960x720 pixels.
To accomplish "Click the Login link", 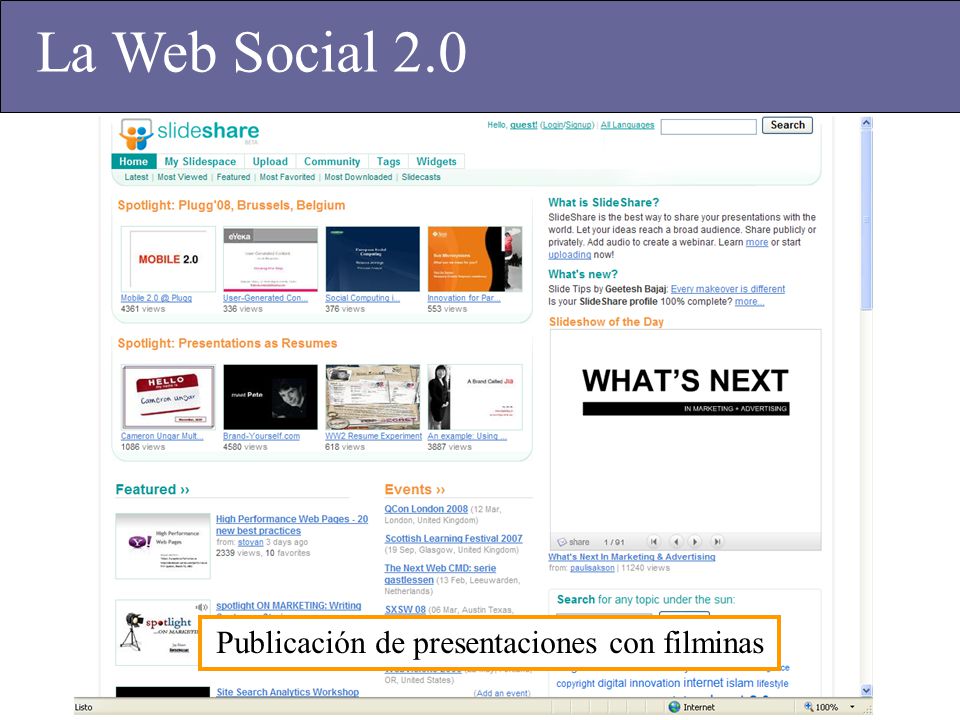I will [552, 125].
